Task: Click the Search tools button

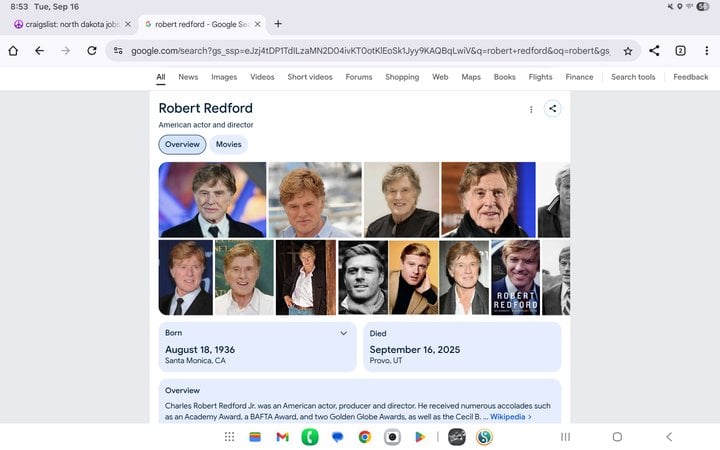Action: tap(633, 77)
